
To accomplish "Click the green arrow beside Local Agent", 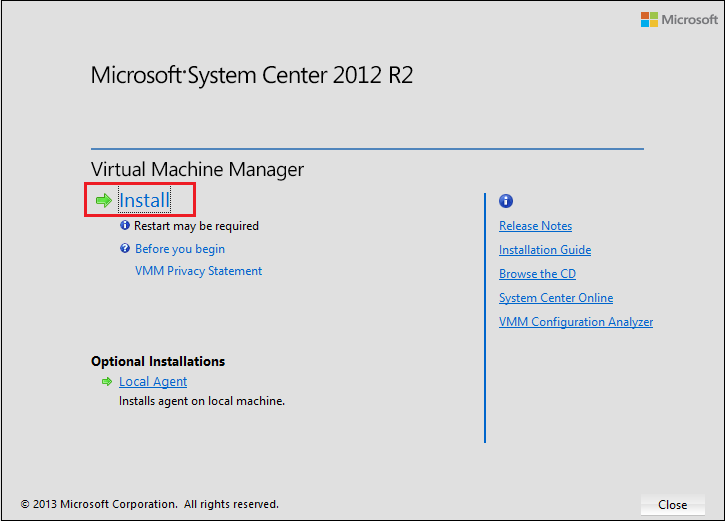I will [106, 382].
